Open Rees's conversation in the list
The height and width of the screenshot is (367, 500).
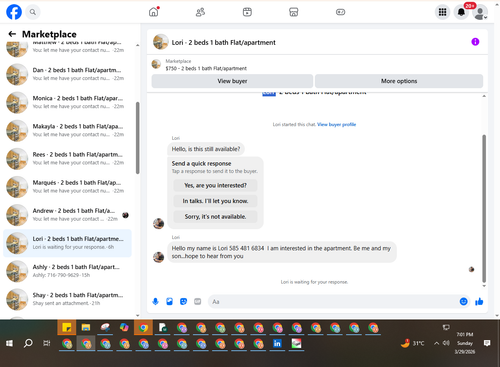[x=67, y=159]
